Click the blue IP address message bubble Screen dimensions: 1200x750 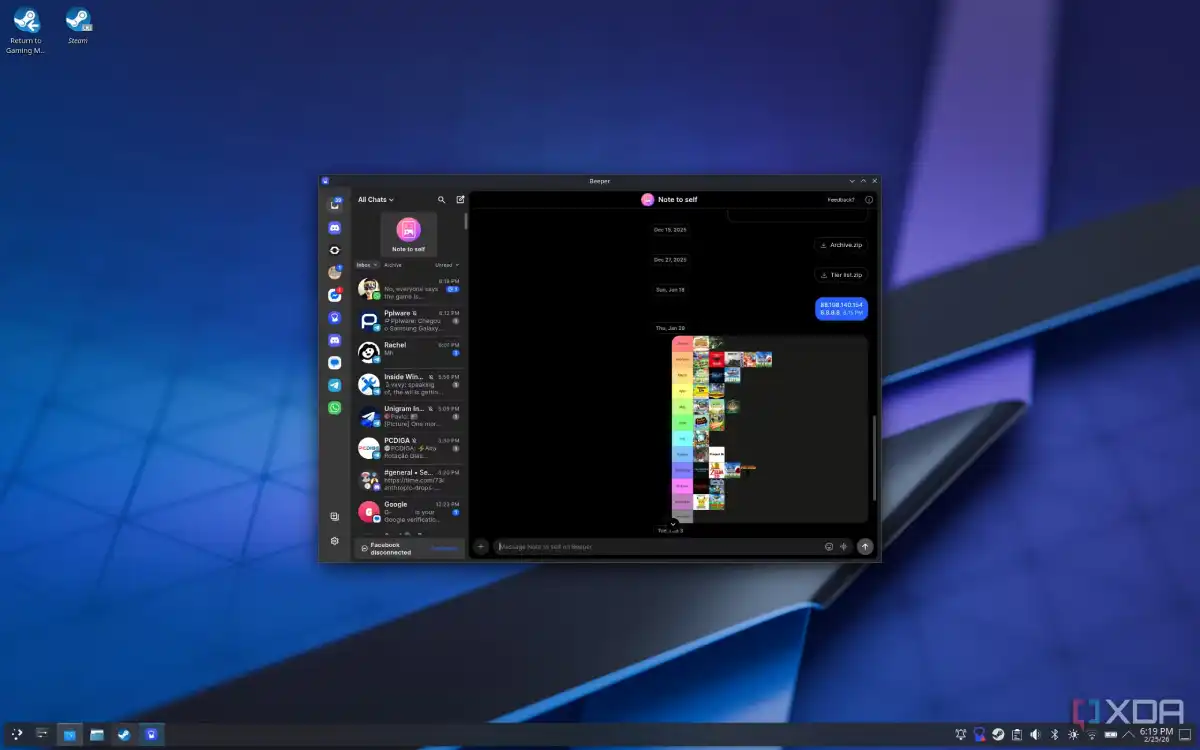[841, 308]
